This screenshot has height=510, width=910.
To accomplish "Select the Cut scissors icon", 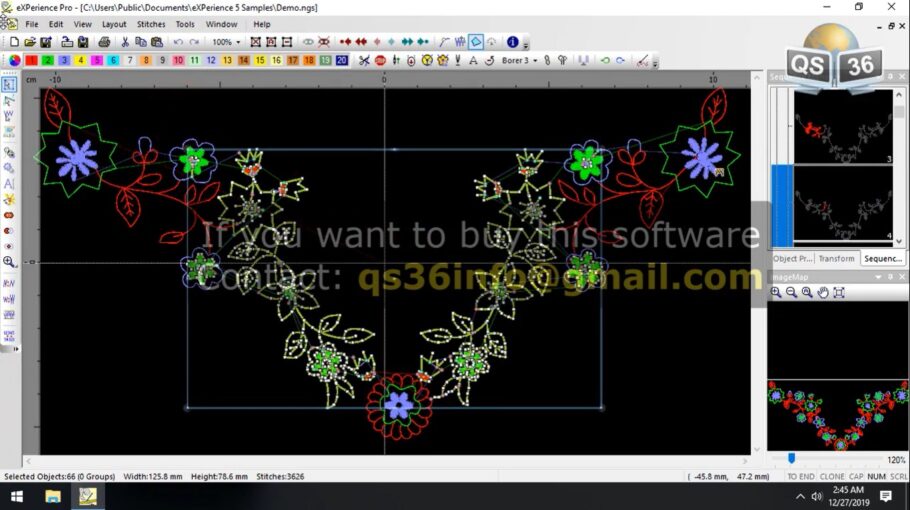I will (x=125, y=42).
